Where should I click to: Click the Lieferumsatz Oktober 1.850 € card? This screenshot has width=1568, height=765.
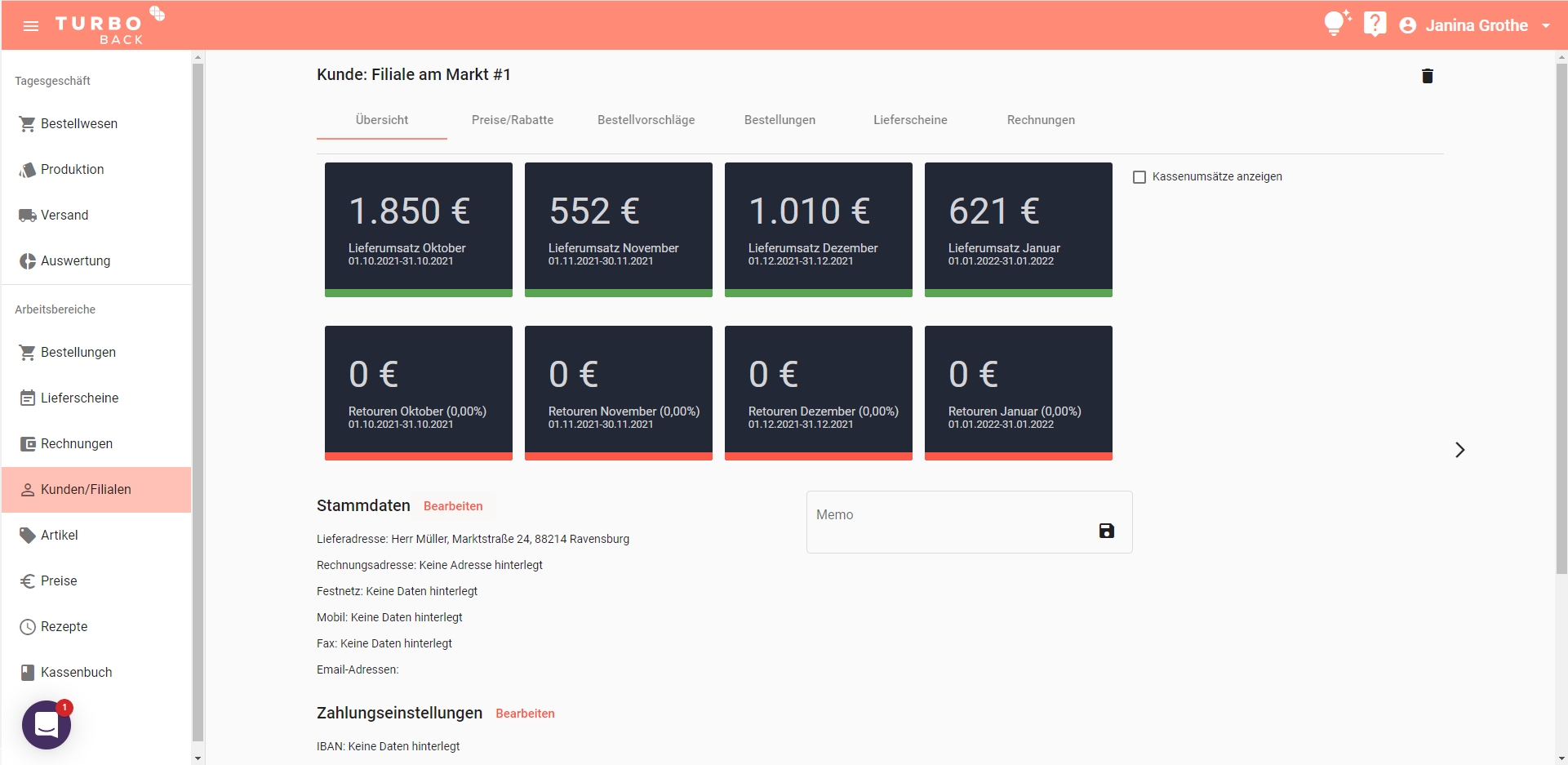419,229
